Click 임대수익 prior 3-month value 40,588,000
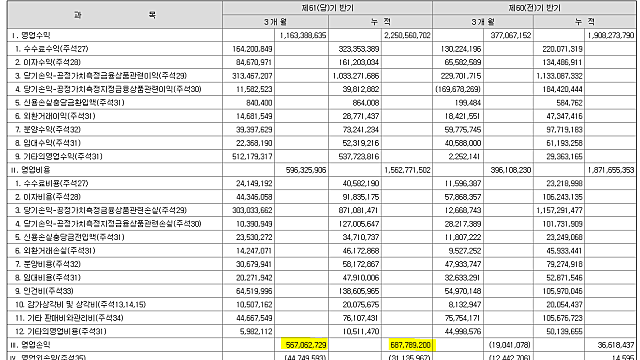640x360 pixels. [x=463, y=143]
